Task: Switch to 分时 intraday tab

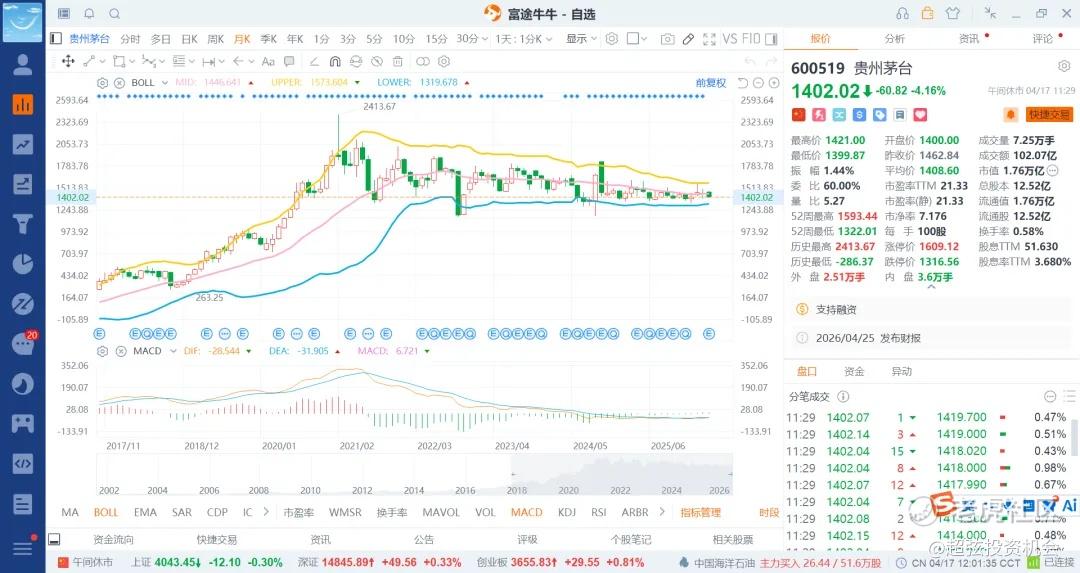Action: [x=130, y=39]
